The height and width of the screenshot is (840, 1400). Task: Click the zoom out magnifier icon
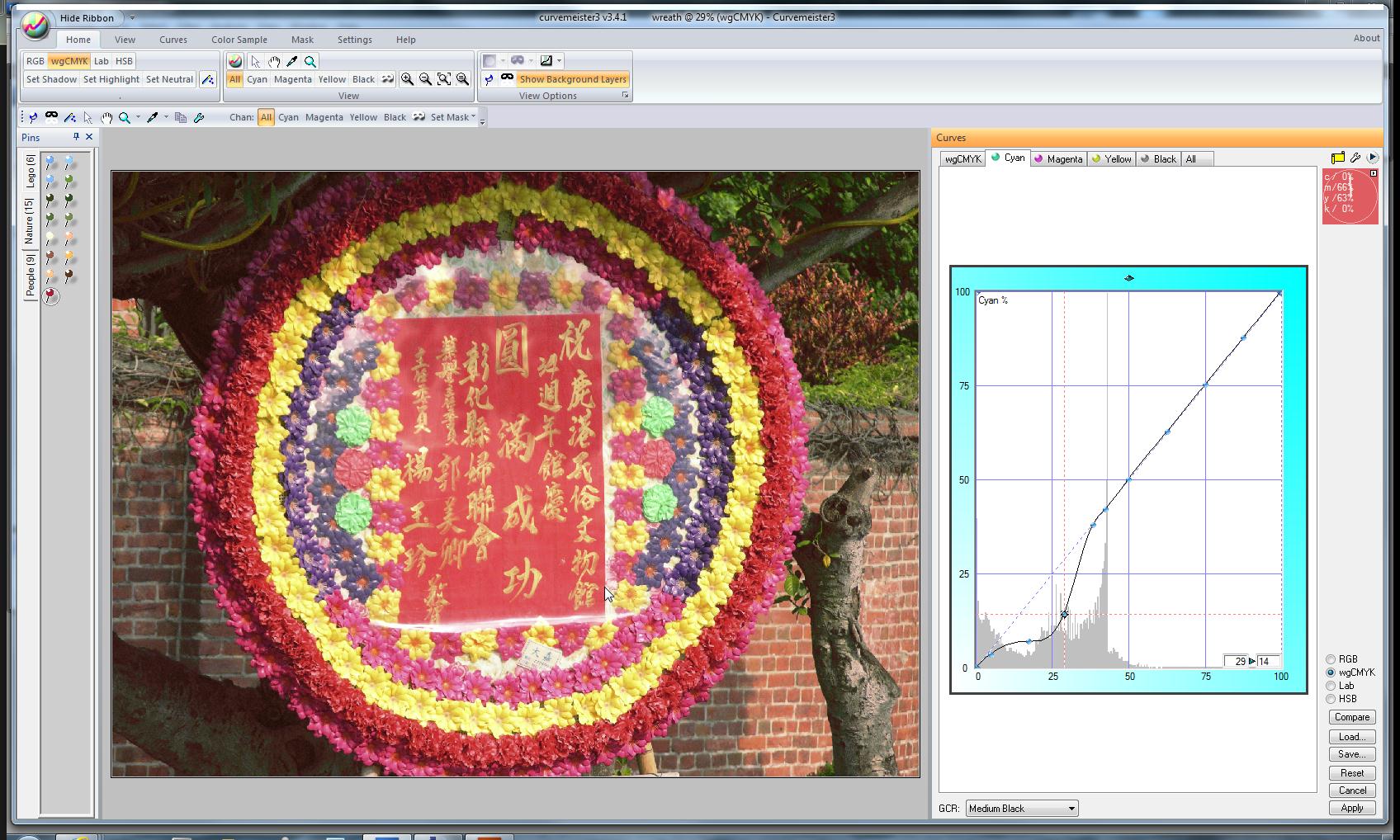tap(425, 79)
